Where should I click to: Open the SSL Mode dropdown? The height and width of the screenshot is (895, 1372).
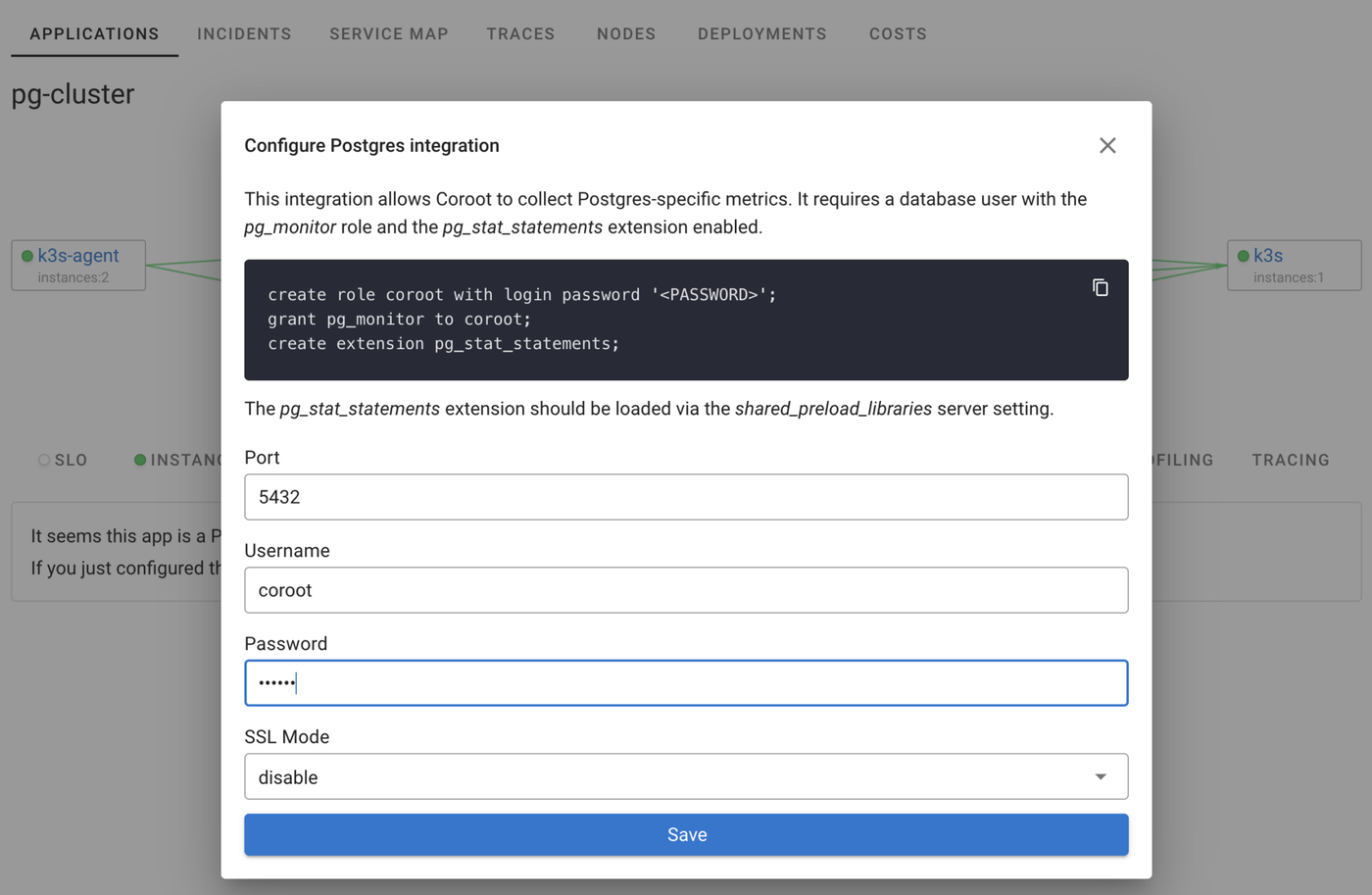click(686, 775)
